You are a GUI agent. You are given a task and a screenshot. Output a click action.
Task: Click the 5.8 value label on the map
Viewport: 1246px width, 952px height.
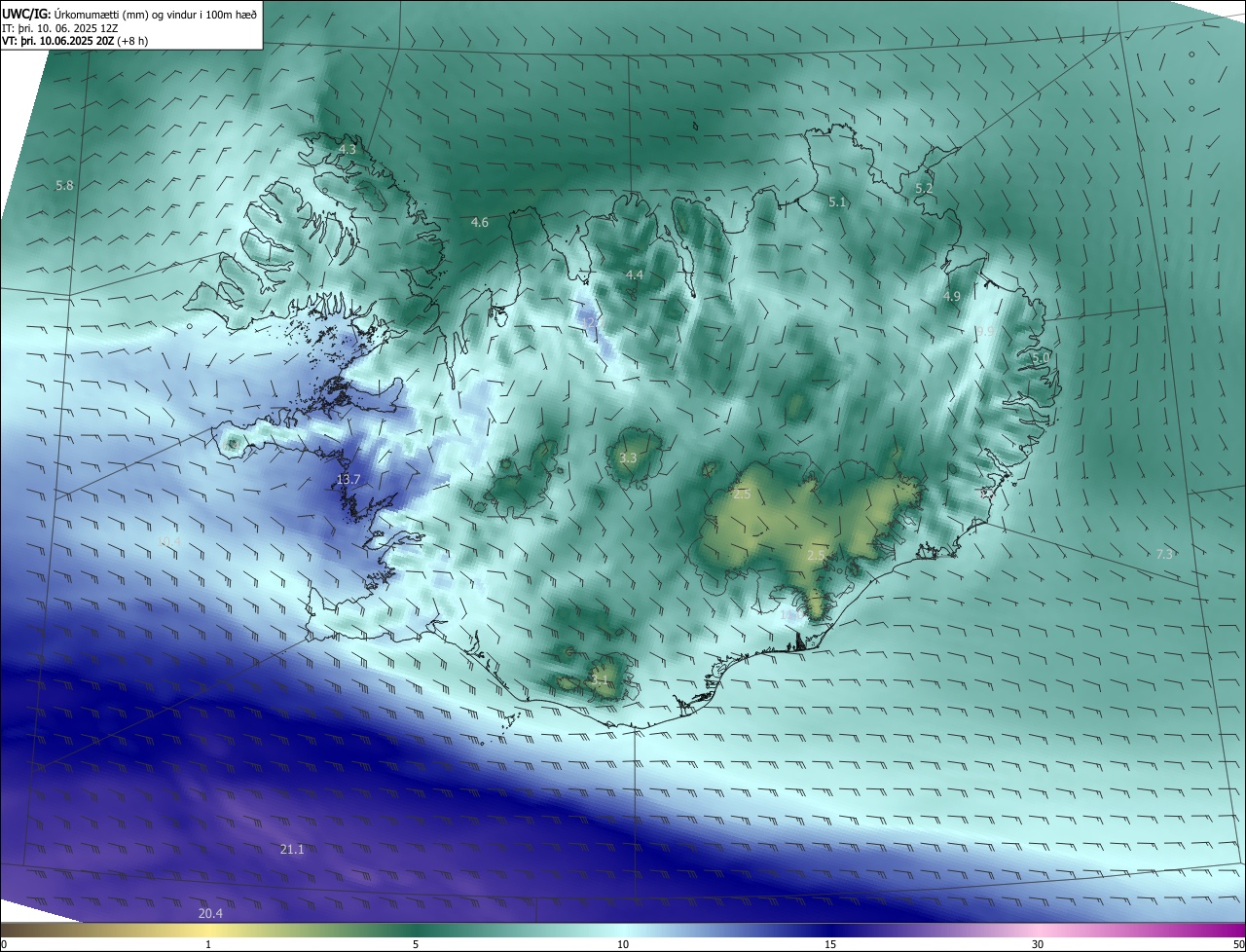pos(64,185)
